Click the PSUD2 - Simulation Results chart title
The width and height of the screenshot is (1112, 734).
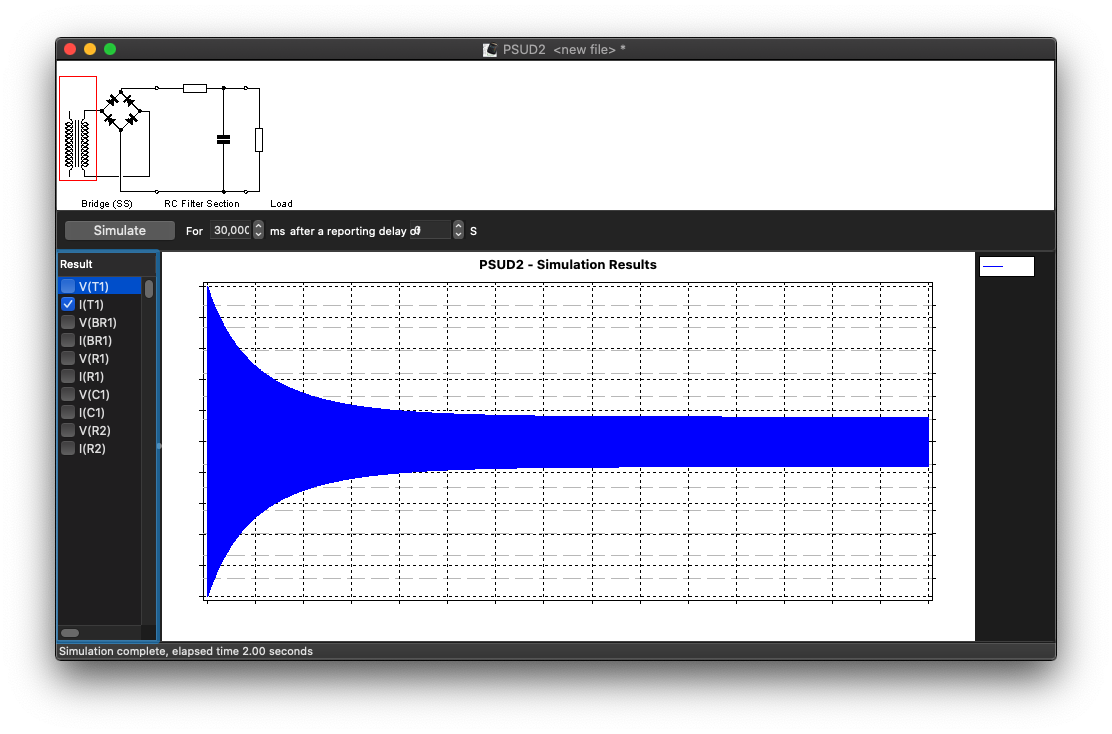pos(568,265)
